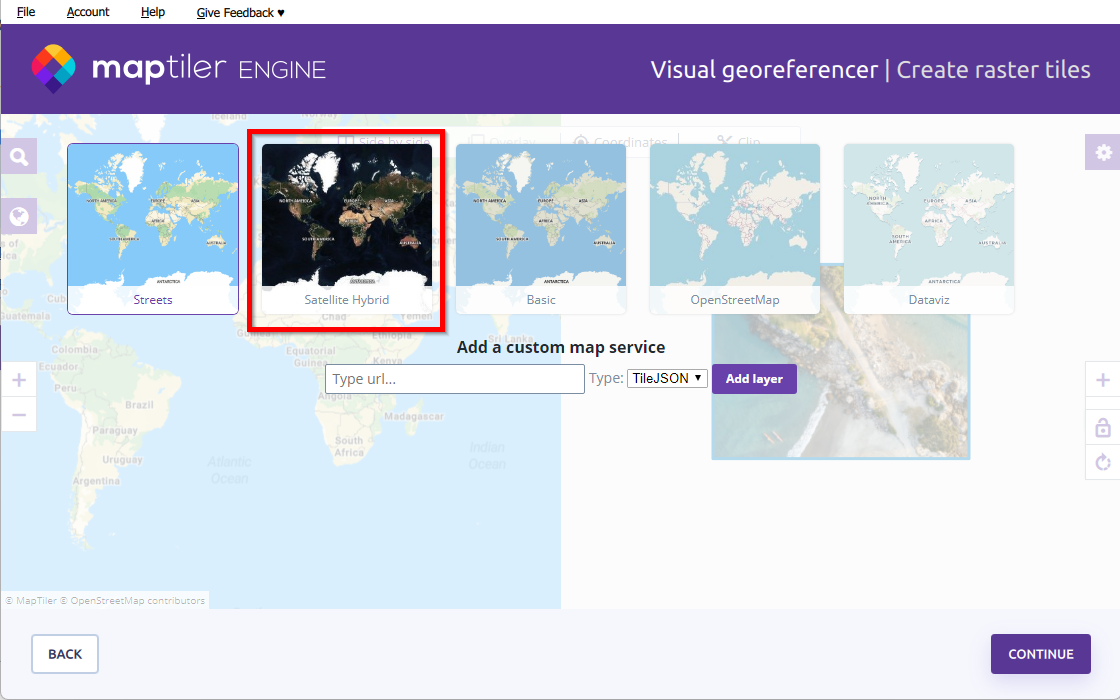Zoom out on the left map
The height and width of the screenshot is (700, 1120).
point(18,414)
